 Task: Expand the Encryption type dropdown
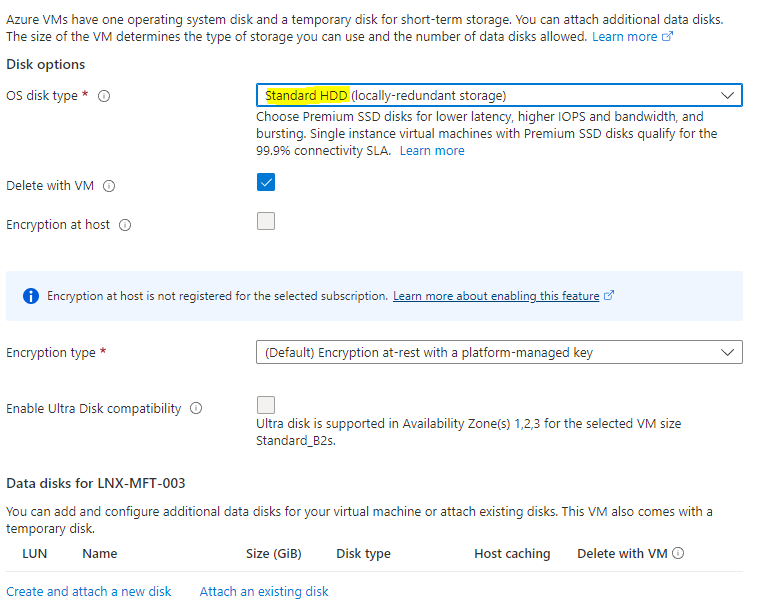(498, 353)
